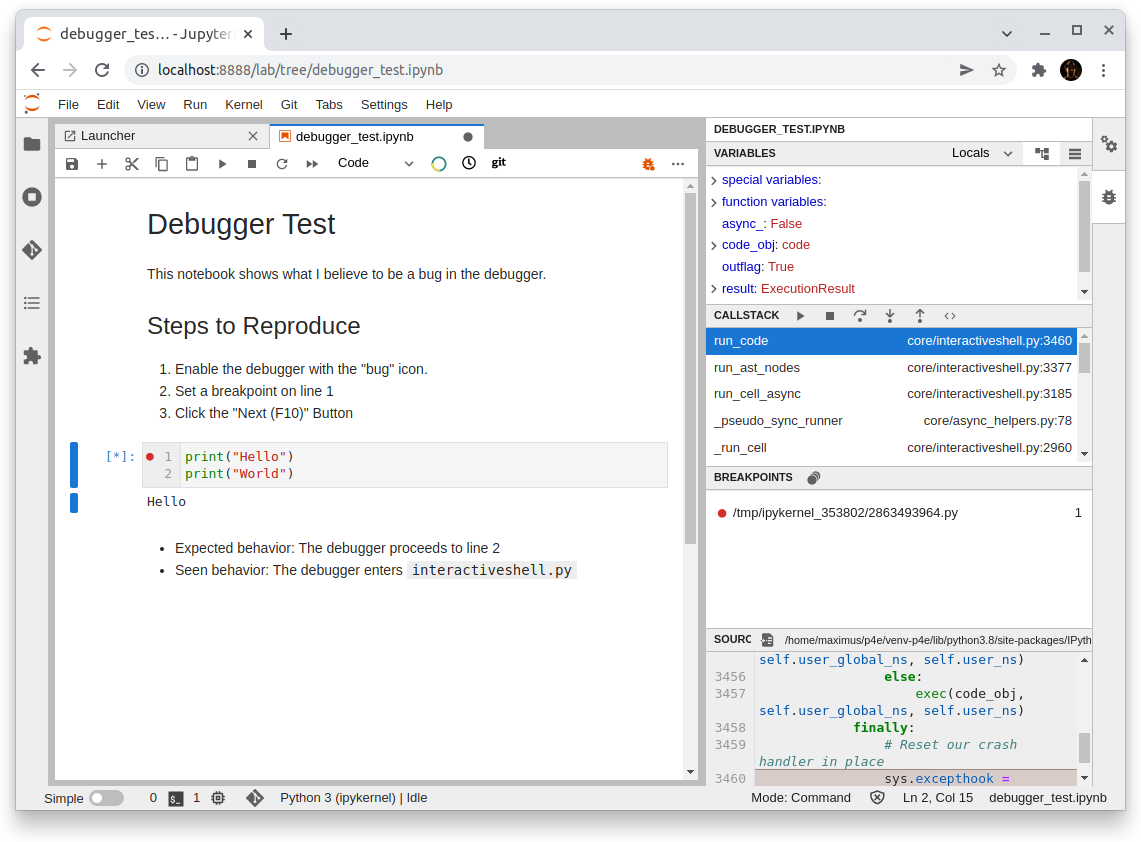Continue execution in callstack toolbar
This screenshot has width=1141, height=842.
(x=800, y=316)
